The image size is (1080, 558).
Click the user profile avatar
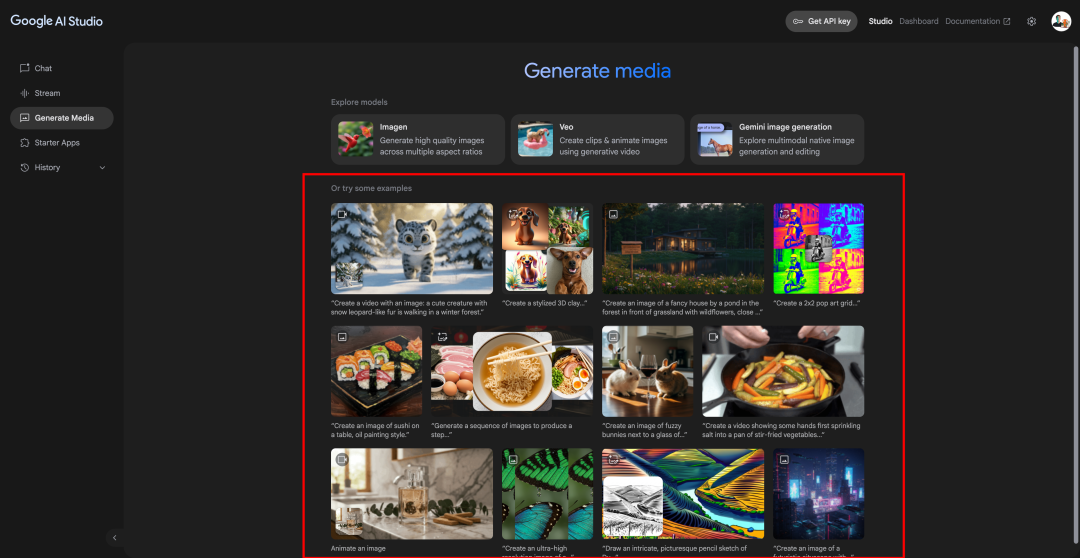click(1061, 21)
